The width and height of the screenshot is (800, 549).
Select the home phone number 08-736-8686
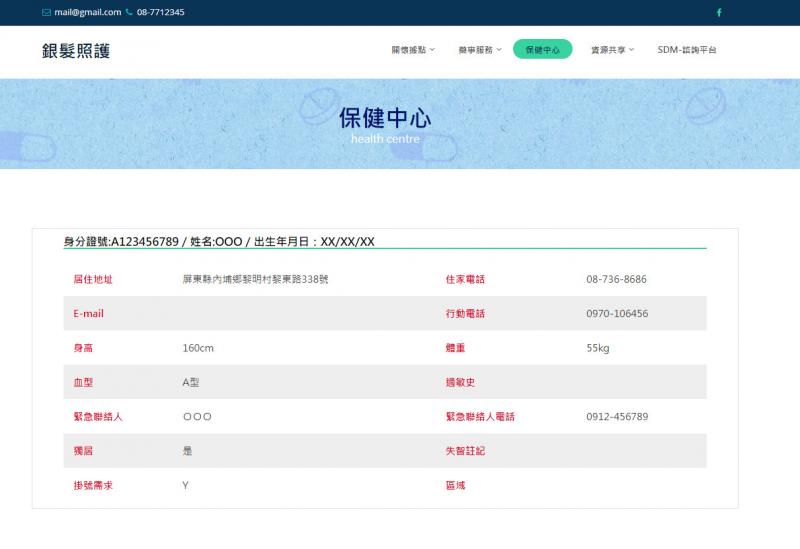click(616, 279)
